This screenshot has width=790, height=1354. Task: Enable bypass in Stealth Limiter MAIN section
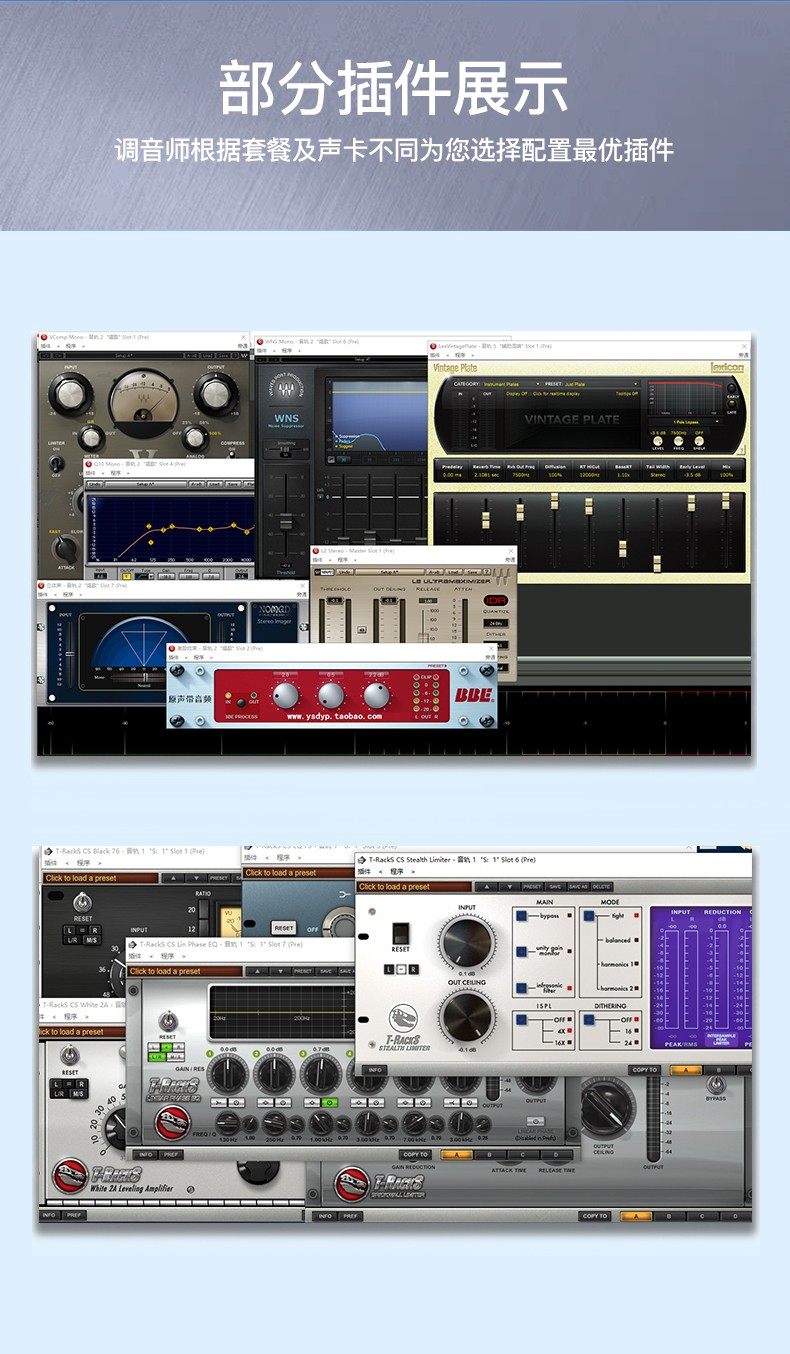click(x=521, y=915)
